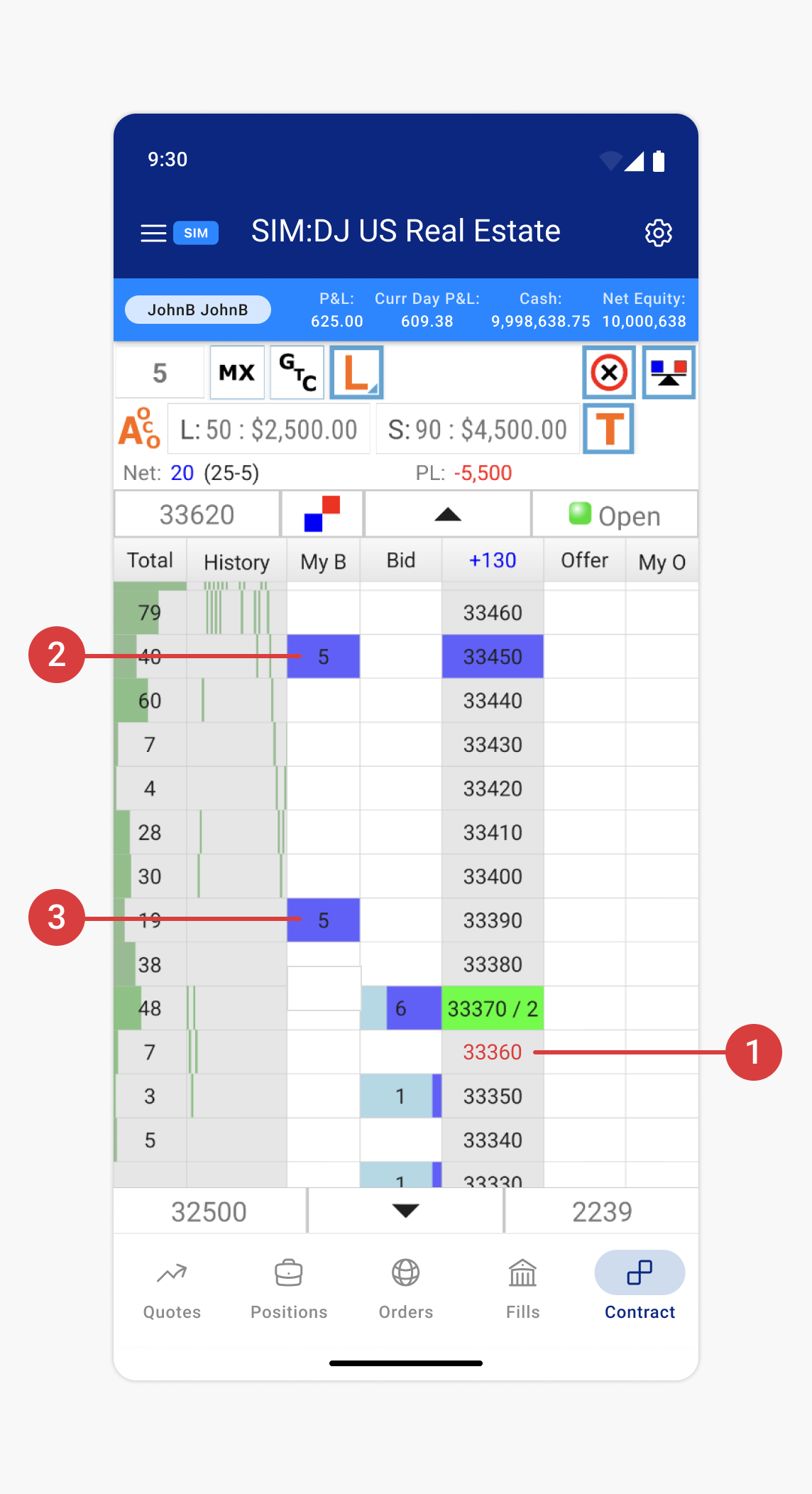
Task: Select the 33450 price row
Action: coord(493,657)
